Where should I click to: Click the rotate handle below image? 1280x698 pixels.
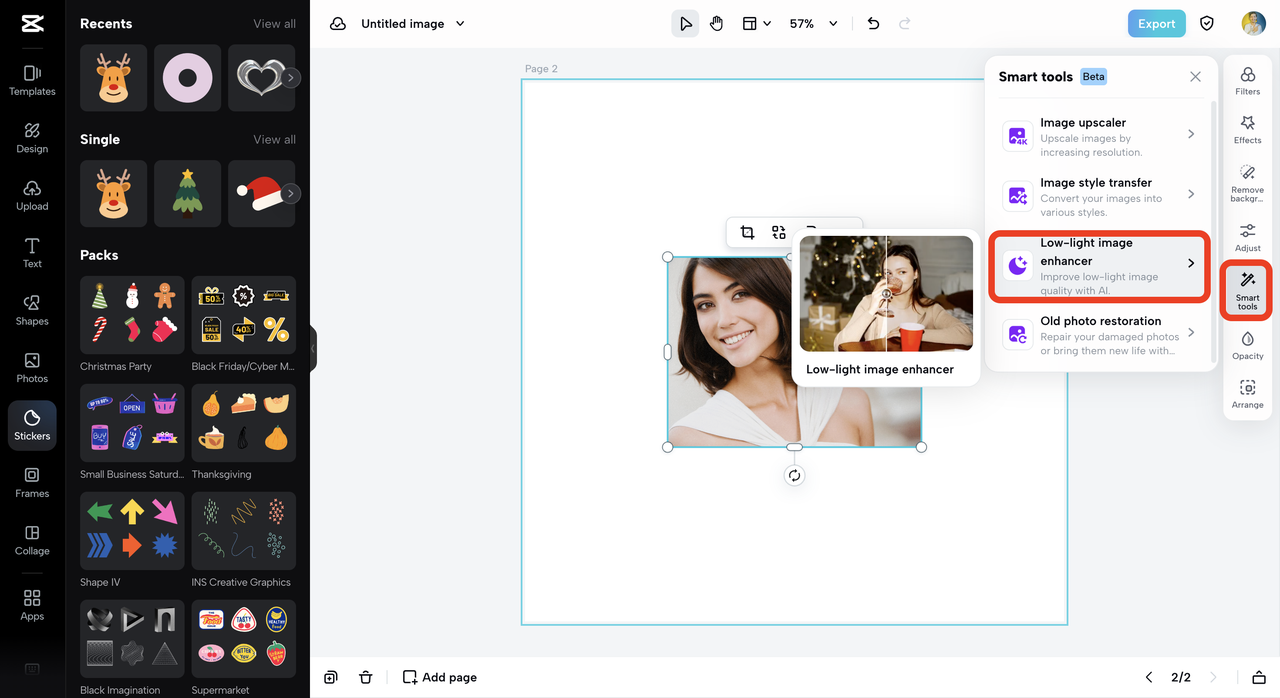[x=794, y=476]
